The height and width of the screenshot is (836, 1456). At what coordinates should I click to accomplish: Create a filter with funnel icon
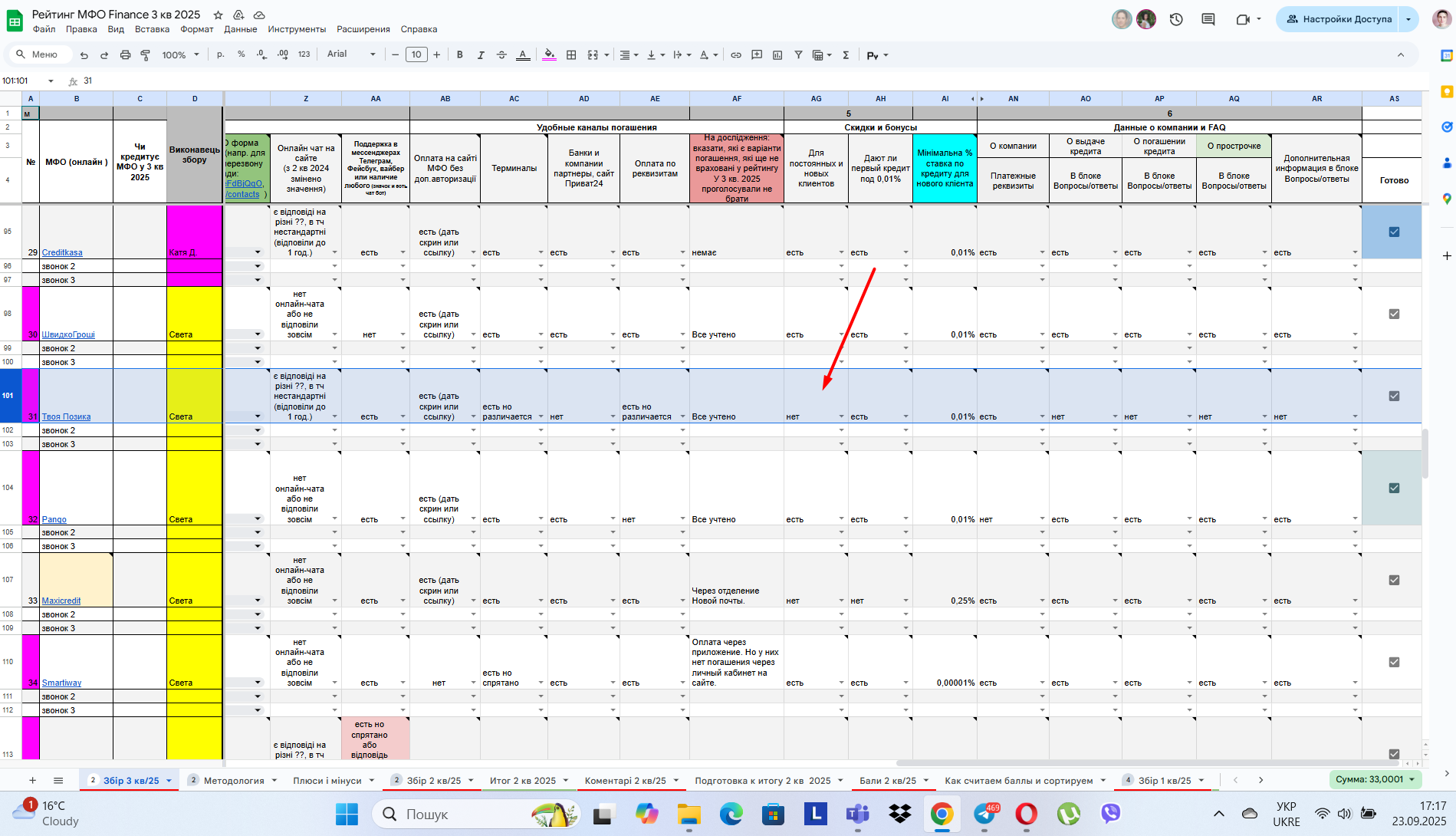tap(798, 55)
